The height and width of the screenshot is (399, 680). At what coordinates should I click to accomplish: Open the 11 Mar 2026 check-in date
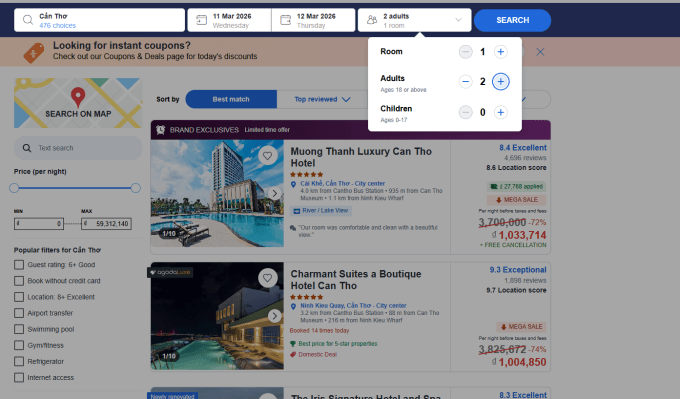pos(229,20)
